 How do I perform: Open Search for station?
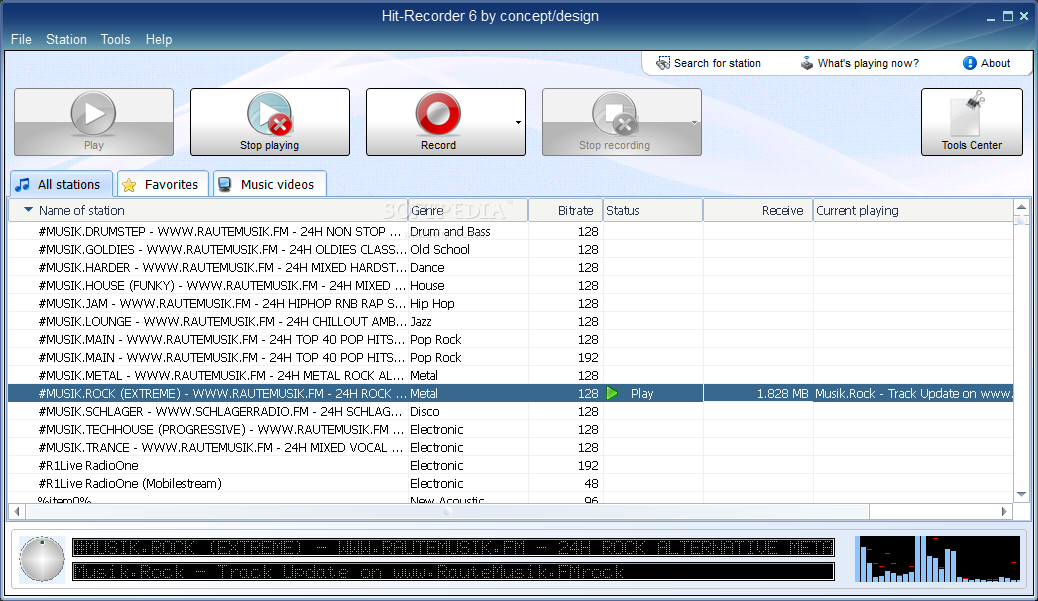[708, 64]
